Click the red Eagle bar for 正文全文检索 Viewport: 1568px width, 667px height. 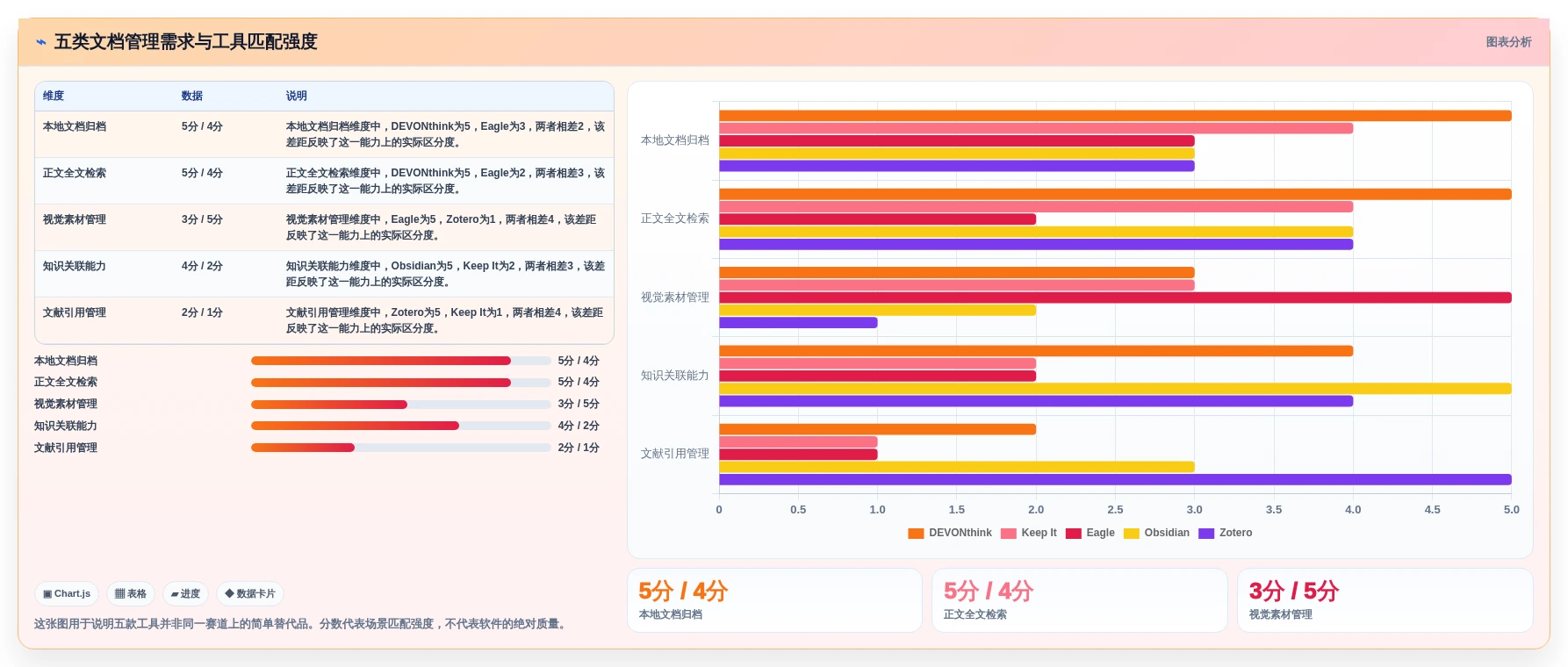[x=877, y=219]
